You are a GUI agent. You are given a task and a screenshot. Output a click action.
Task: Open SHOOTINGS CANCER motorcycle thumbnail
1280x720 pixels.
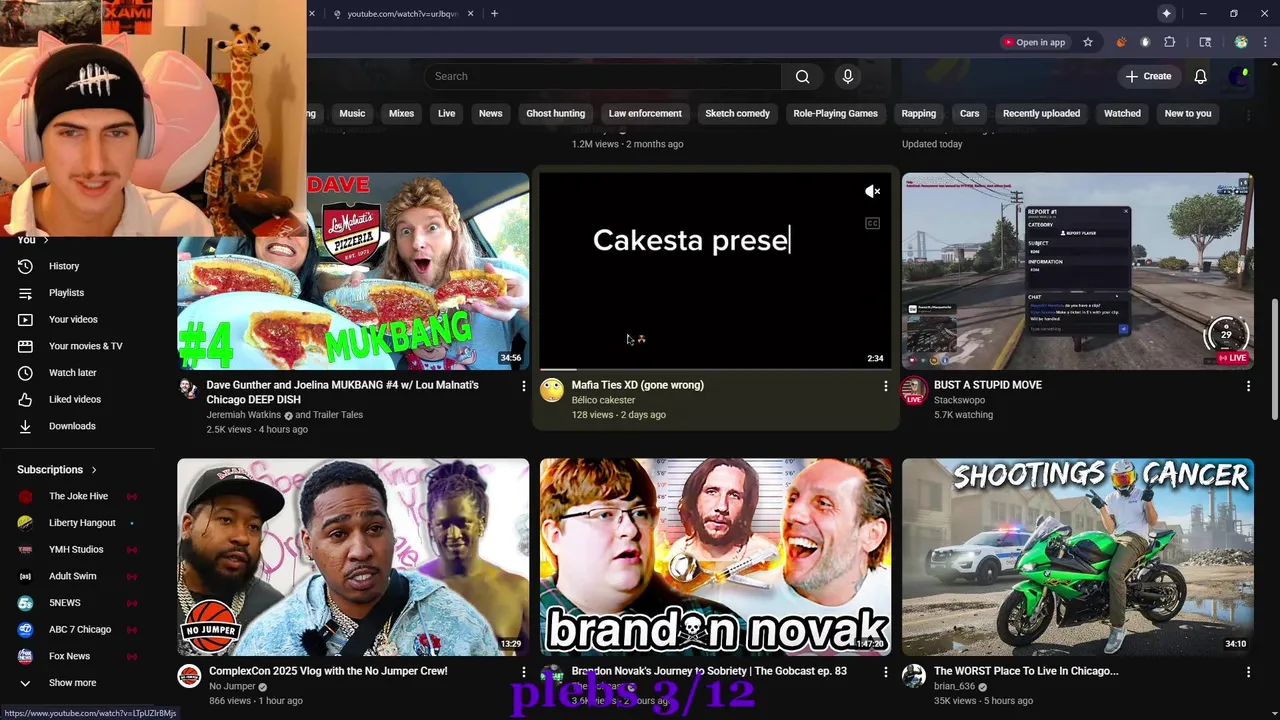(1077, 557)
